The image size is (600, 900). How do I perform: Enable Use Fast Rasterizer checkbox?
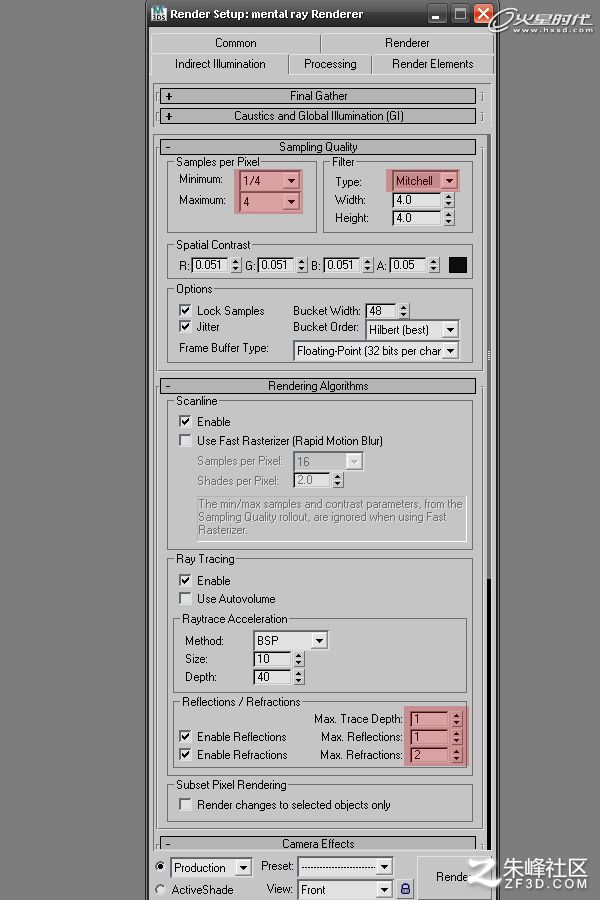point(185,440)
